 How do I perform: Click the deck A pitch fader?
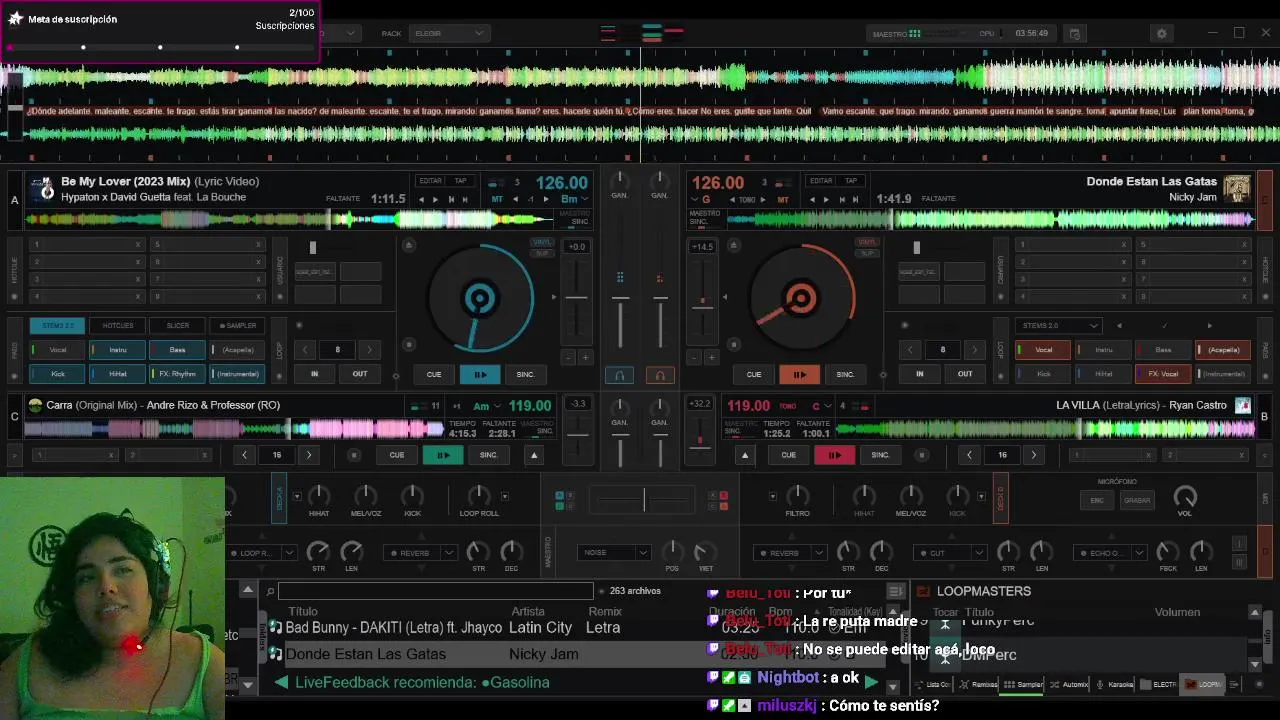(577, 298)
